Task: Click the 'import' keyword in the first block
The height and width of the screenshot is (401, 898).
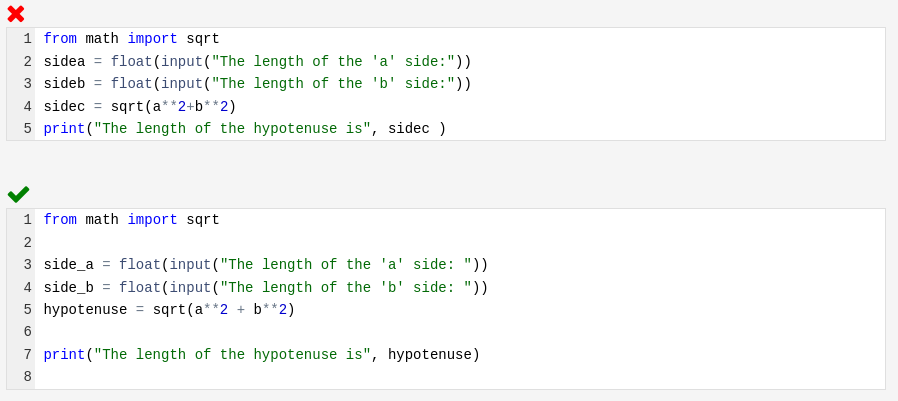Action: click(x=152, y=39)
